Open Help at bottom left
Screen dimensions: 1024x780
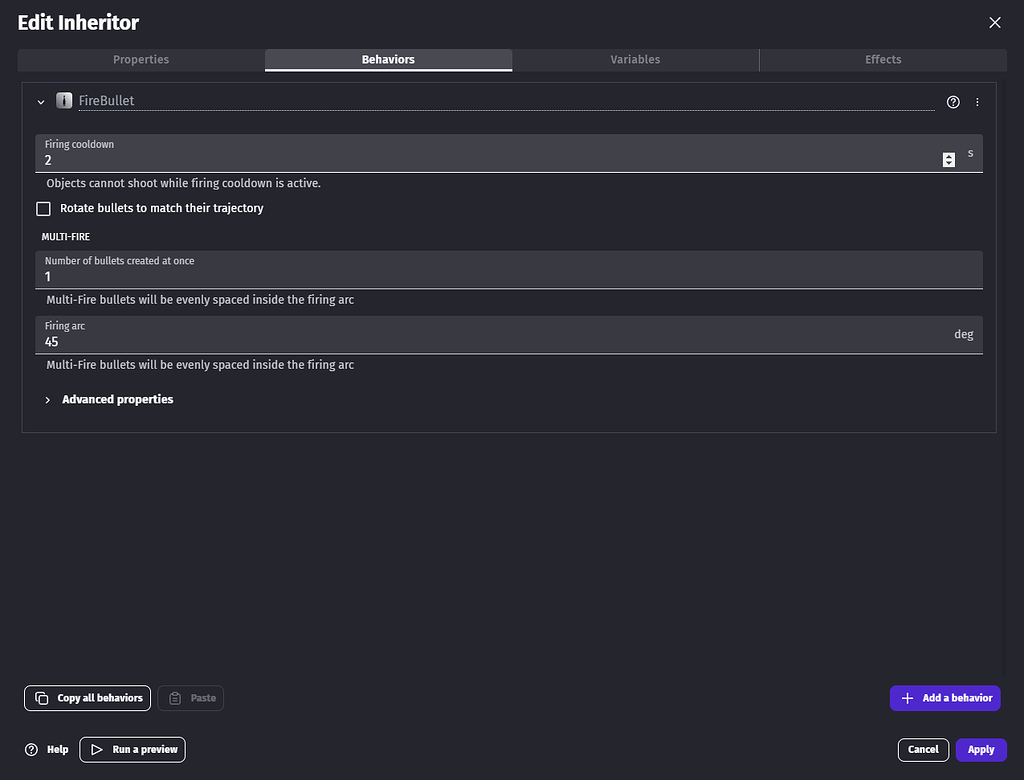click(x=46, y=749)
